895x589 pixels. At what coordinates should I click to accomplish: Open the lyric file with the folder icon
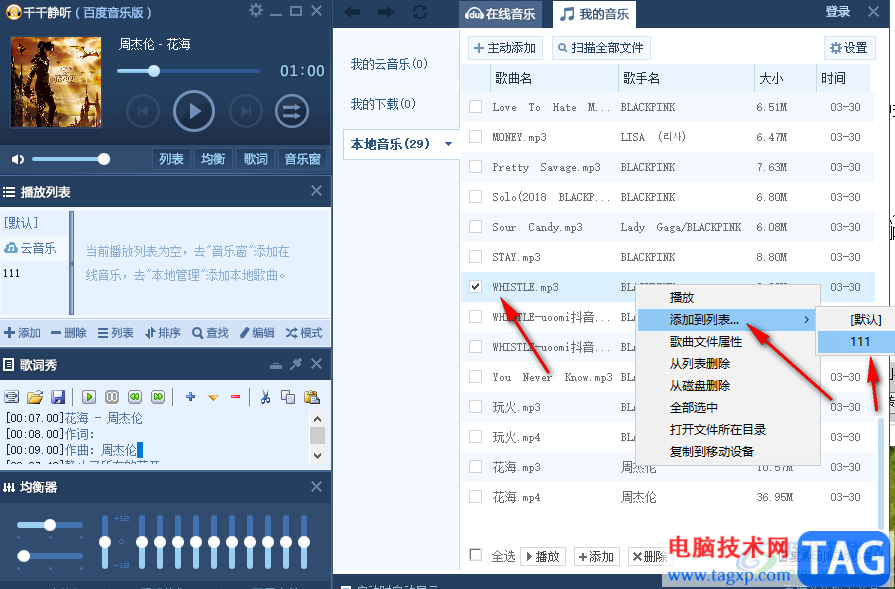tap(35, 397)
